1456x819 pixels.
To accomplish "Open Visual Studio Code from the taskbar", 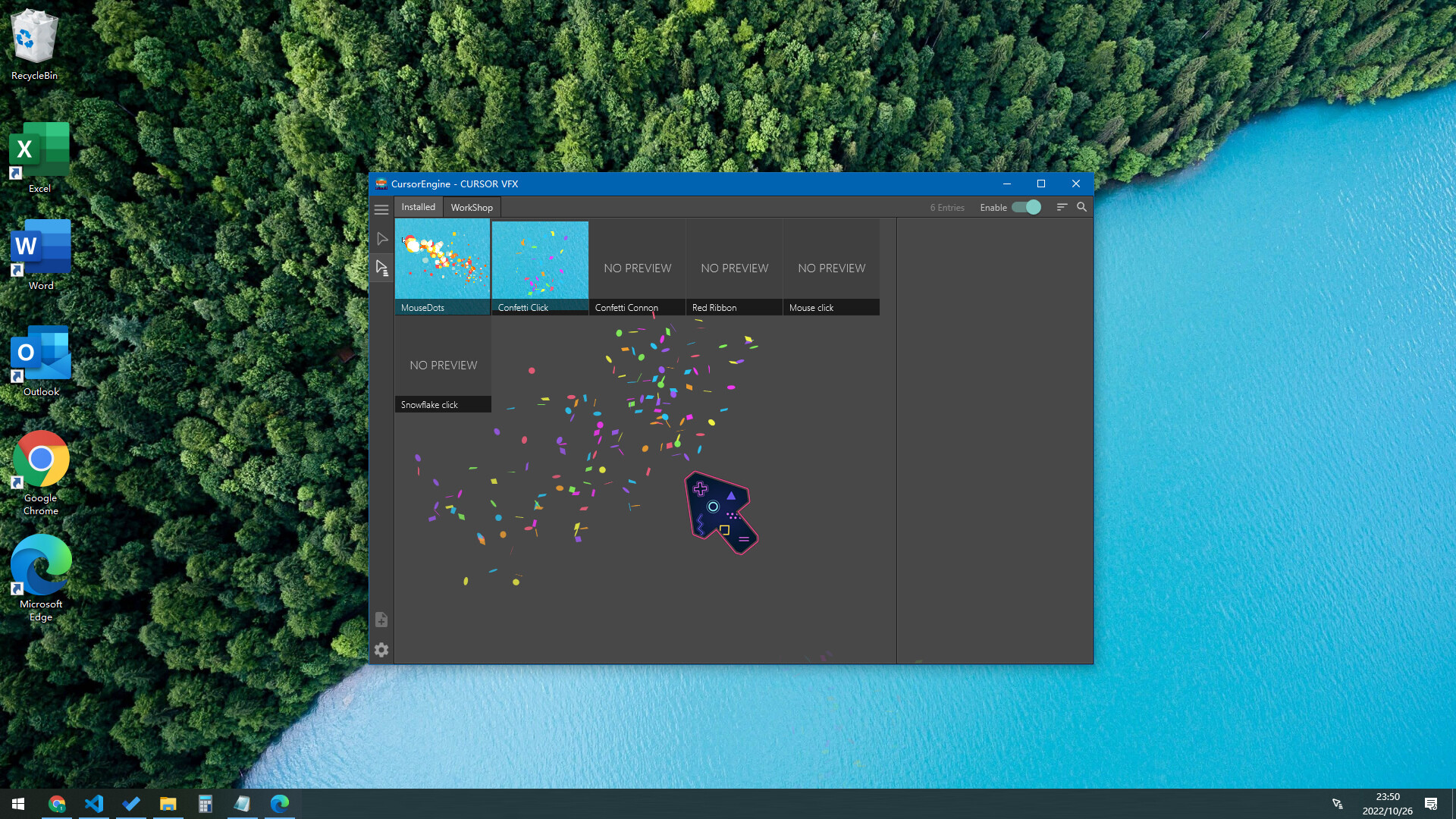I will [94, 804].
